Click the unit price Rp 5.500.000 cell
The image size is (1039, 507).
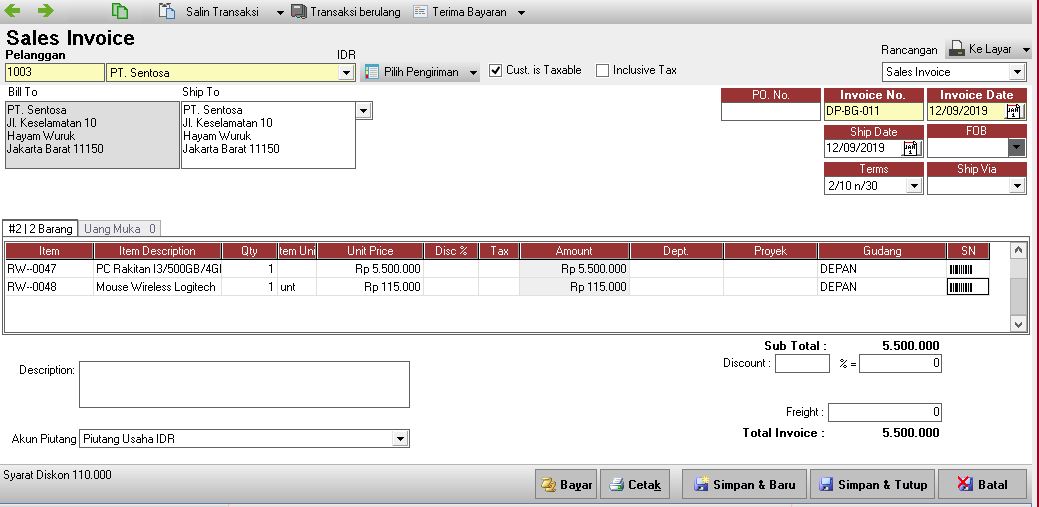(370, 269)
